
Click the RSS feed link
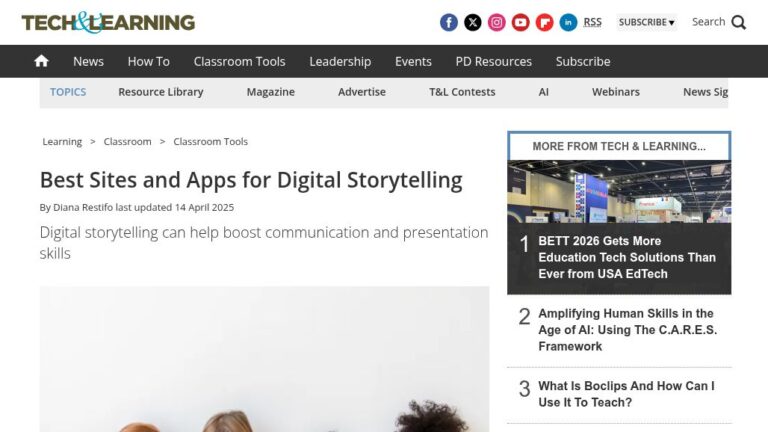593,22
